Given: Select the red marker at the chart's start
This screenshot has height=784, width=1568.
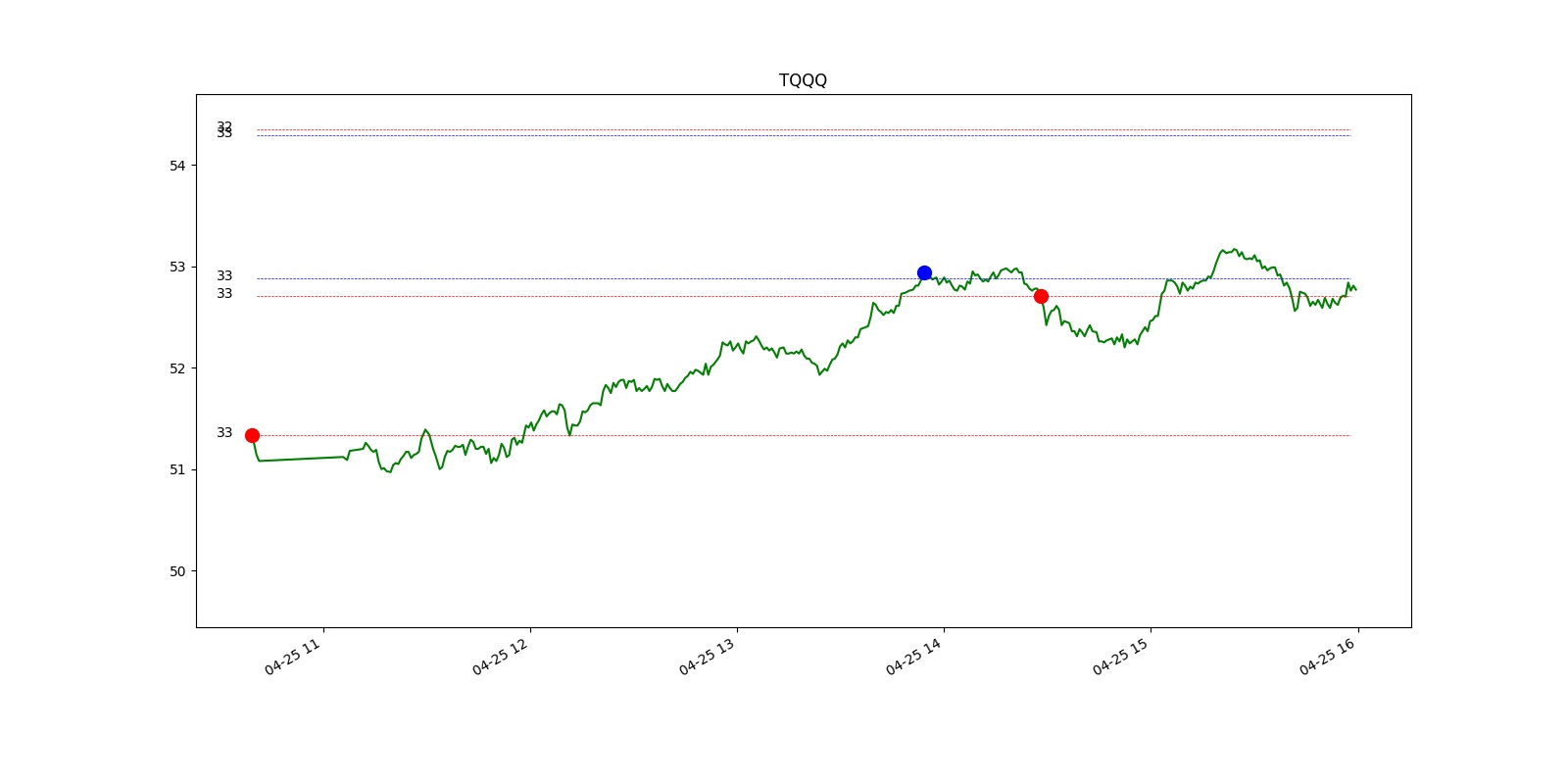Looking at the screenshot, I should pyautogui.click(x=252, y=435).
